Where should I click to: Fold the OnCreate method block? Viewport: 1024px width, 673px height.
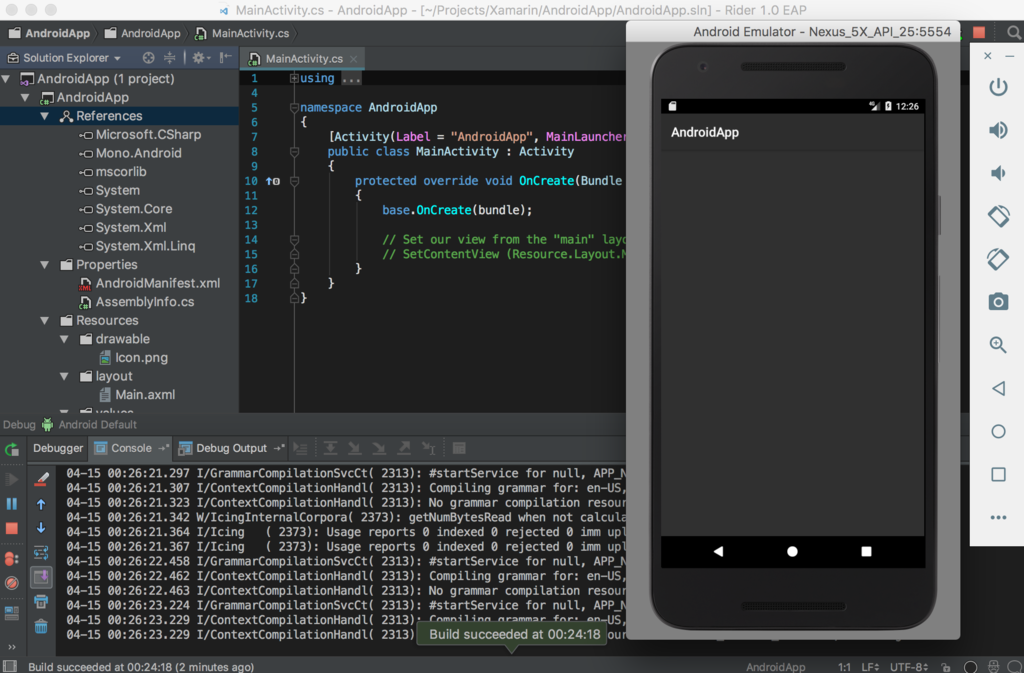click(294, 181)
